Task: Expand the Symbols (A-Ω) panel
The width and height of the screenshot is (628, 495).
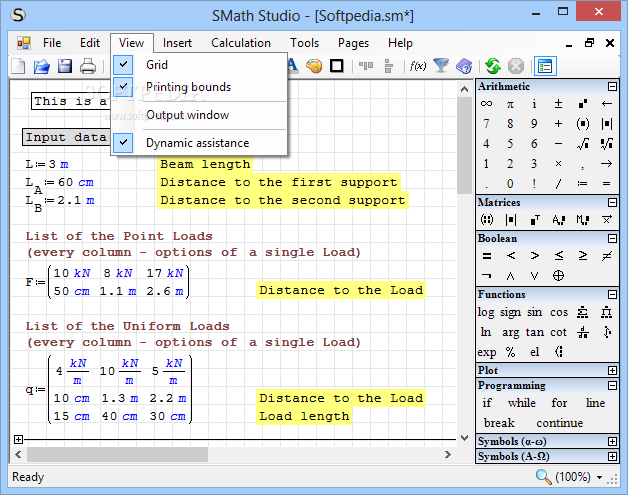Action: (612, 456)
